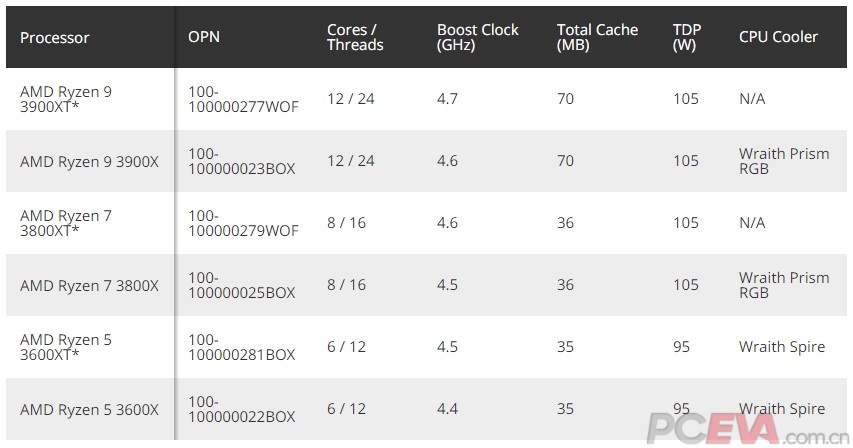This screenshot has width=853, height=448.
Task: Click the Total Cache (MB) header
Action: (597, 37)
